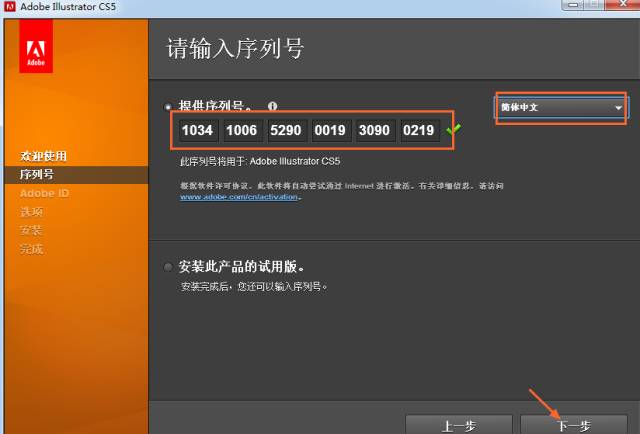Open the Adobe ID step in the sidebar
Image resolution: width=640 pixels, height=434 pixels.
[x=44, y=193]
